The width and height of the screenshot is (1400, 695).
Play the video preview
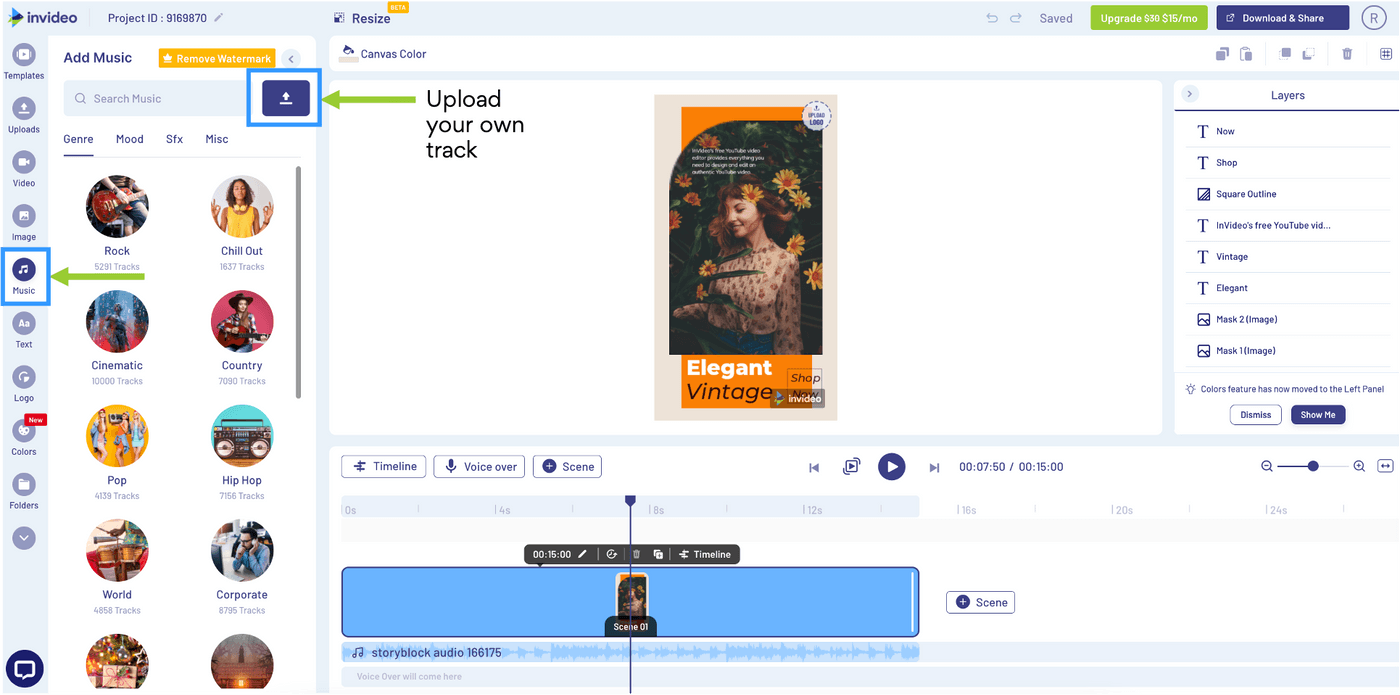click(891, 466)
